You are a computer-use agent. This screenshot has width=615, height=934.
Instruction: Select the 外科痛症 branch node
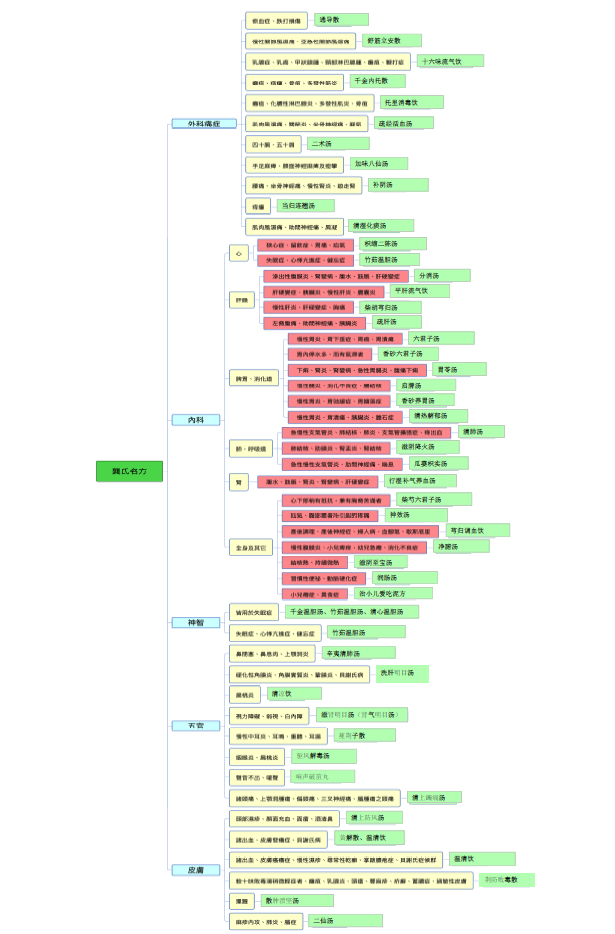point(204,123)
